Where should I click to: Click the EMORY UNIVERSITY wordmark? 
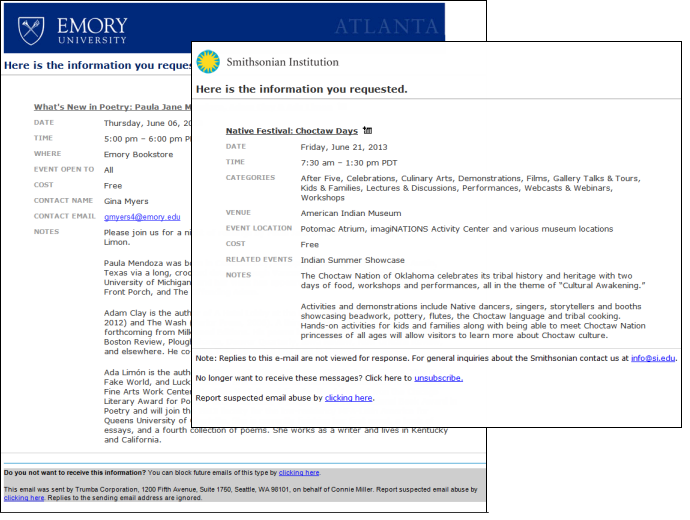pyautogui.click(x=92, y=30)
